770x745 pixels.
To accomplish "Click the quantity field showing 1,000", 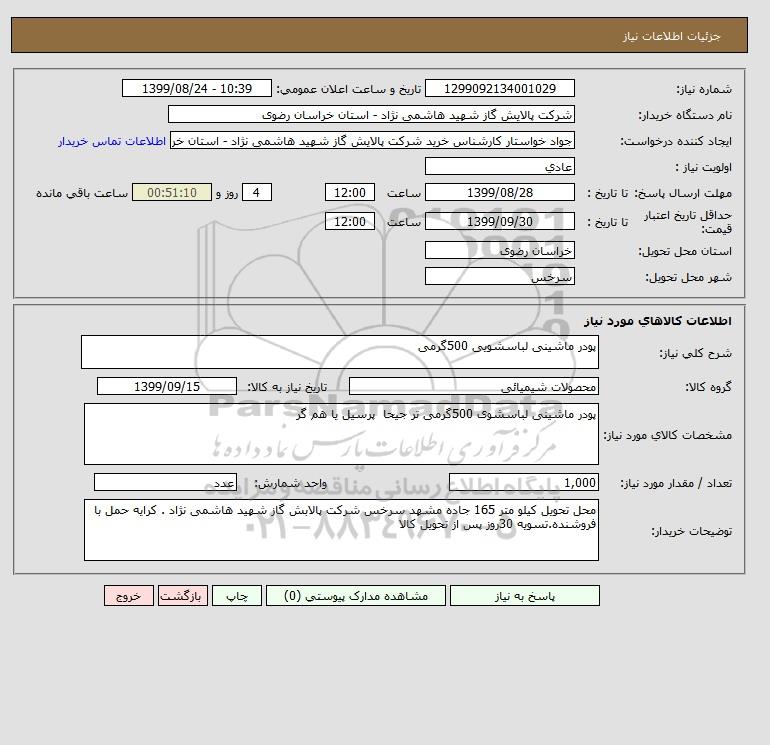I will point(523,483).
